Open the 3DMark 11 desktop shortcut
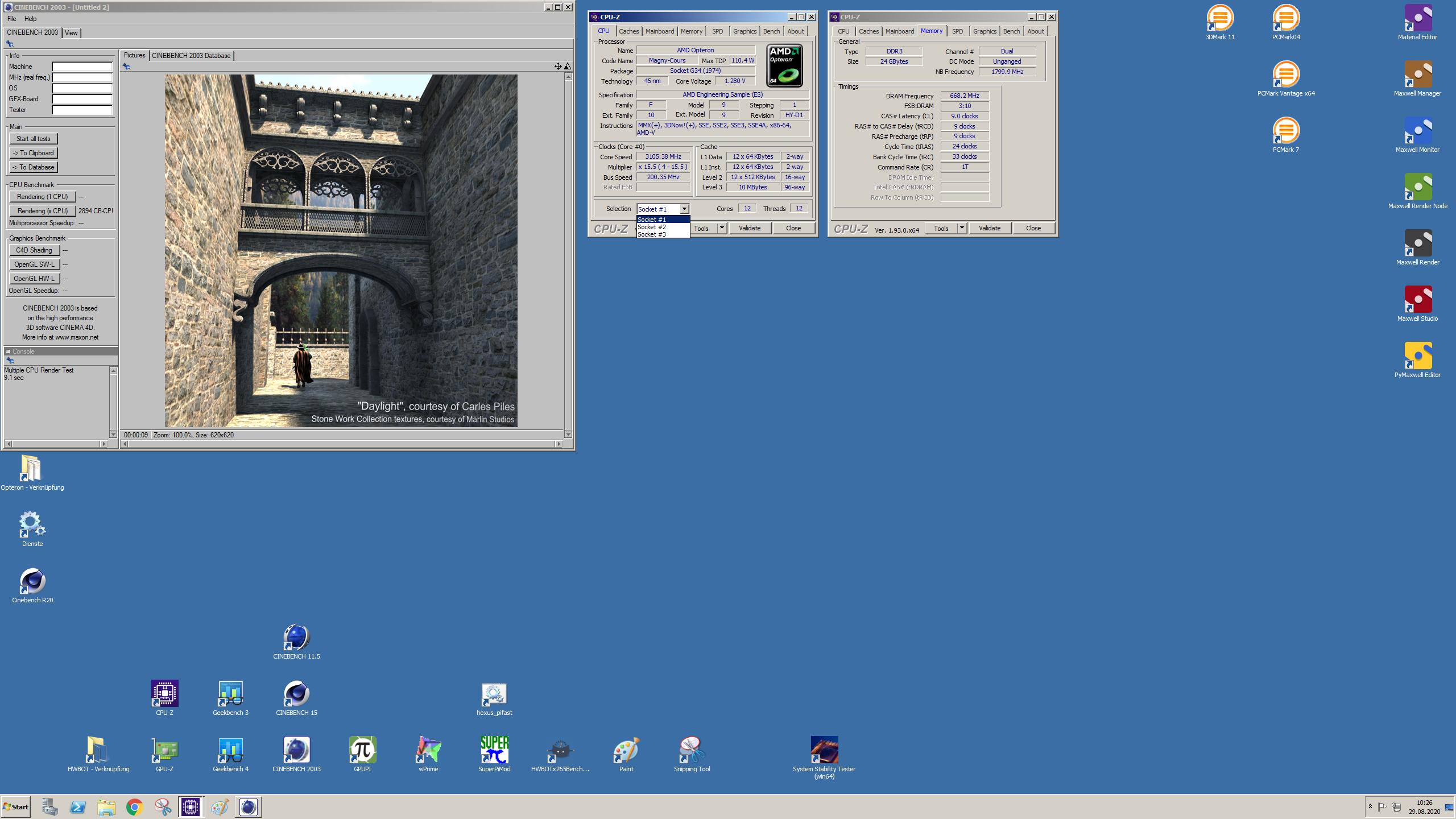This screenshot has width=1456, height=819. tap(1220, 23)
